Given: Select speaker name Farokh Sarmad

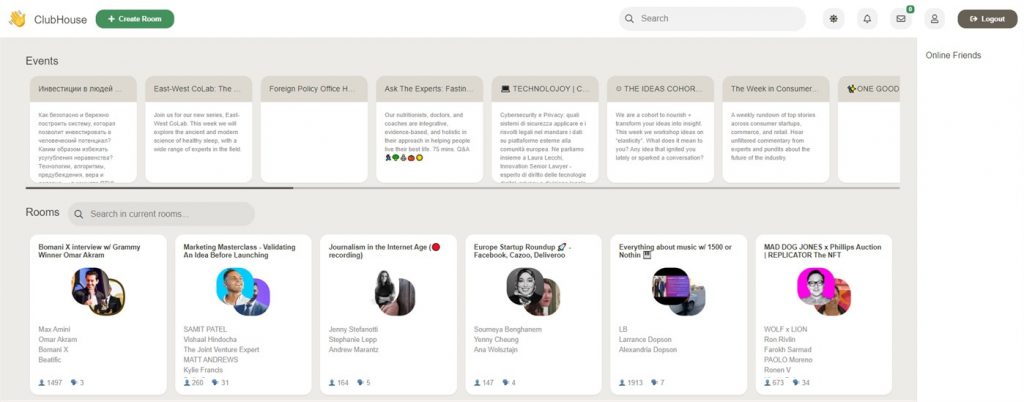Looking at the screenshot, I should point(789,350).
